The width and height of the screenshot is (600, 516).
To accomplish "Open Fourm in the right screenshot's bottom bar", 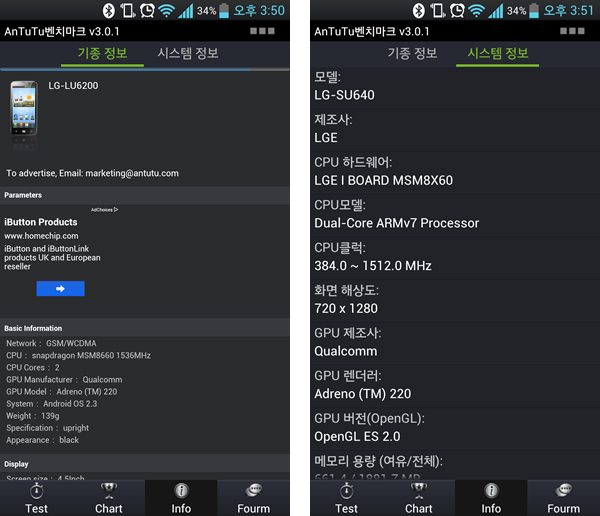I will pos(563,498).
